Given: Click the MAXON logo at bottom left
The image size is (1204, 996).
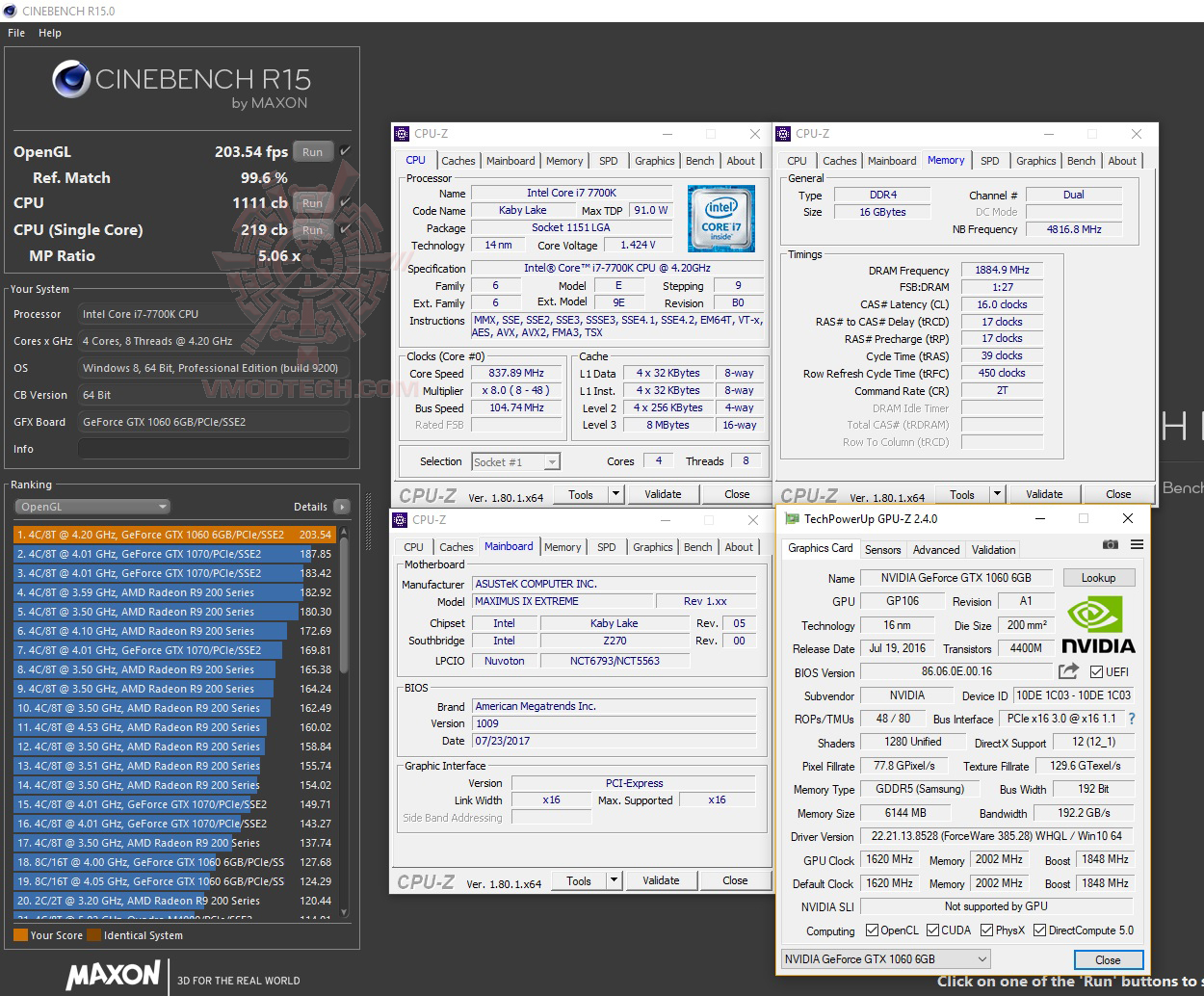Looking at the screenshot, I should (113, 975).
